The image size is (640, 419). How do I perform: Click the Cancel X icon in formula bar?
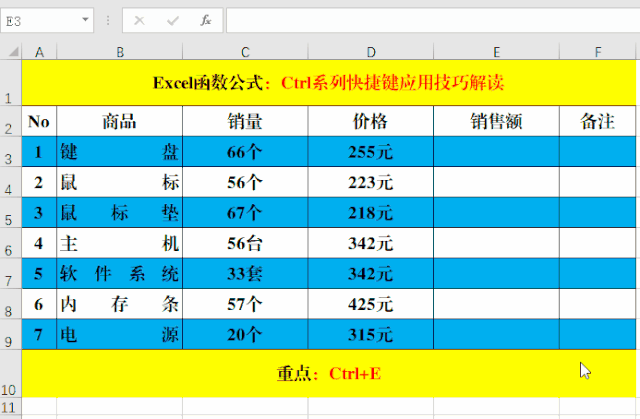click(139, 20)
